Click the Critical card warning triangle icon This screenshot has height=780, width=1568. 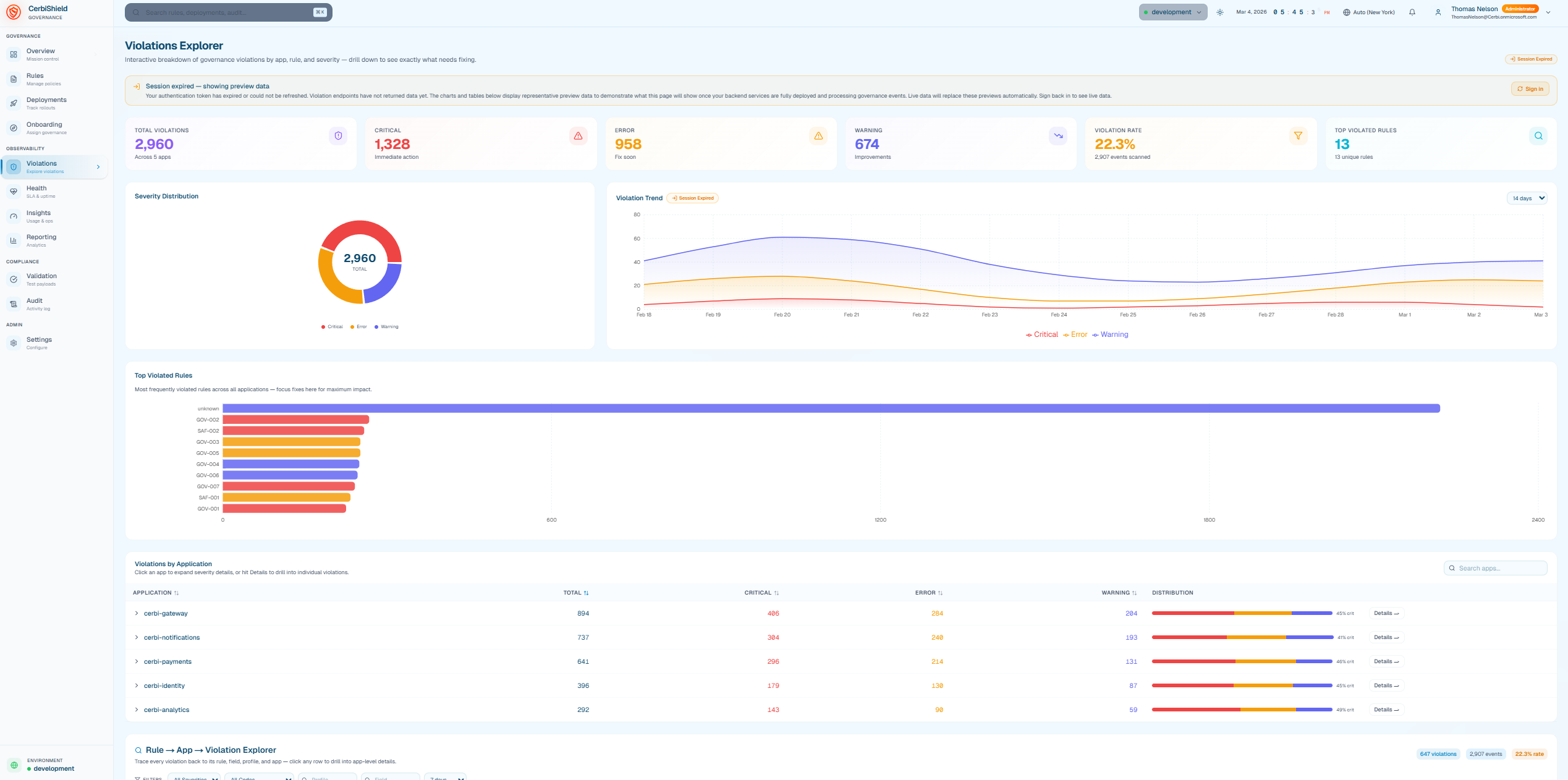(578, 136)
